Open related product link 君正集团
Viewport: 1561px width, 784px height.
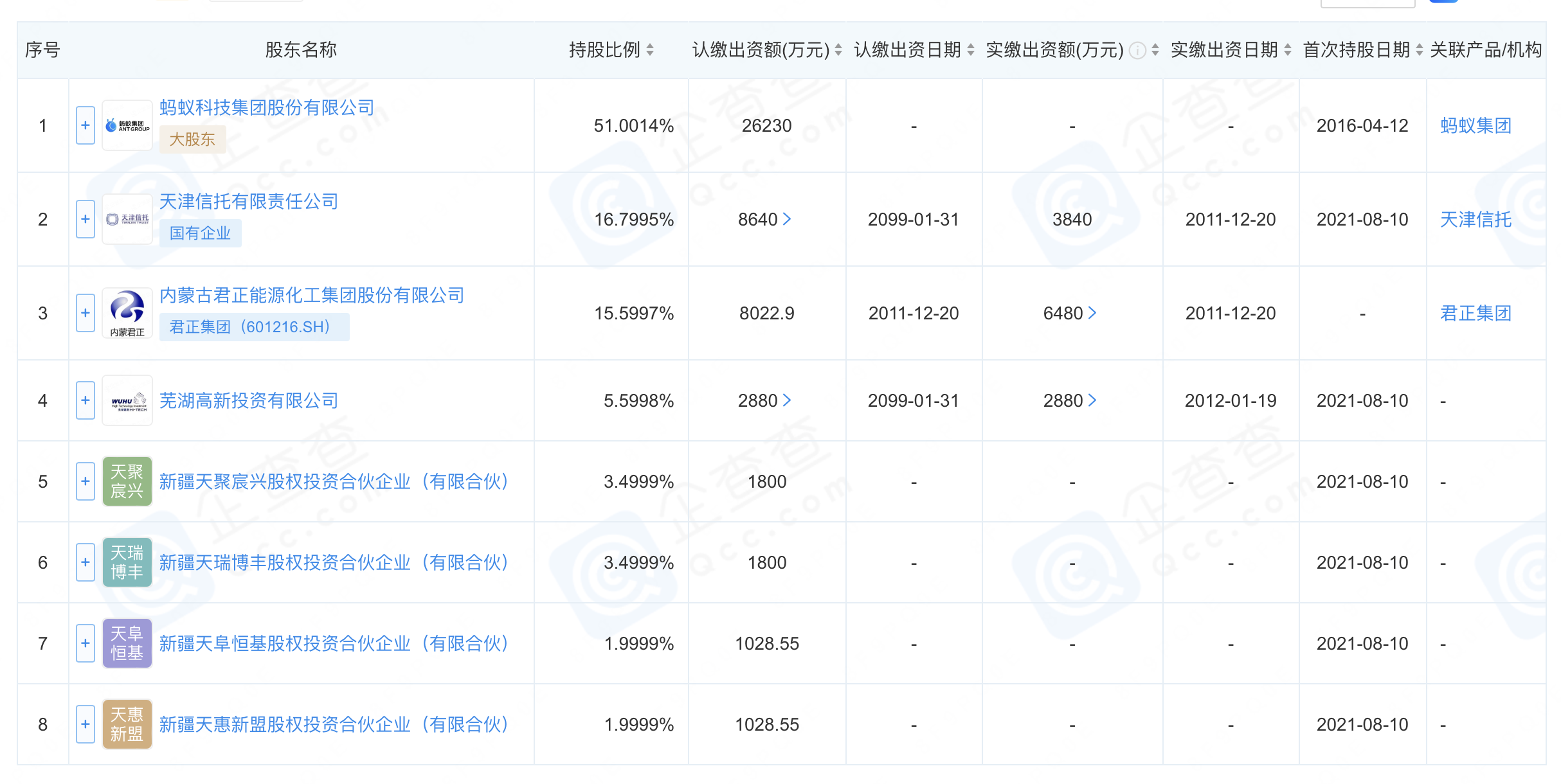[1475, 313]
